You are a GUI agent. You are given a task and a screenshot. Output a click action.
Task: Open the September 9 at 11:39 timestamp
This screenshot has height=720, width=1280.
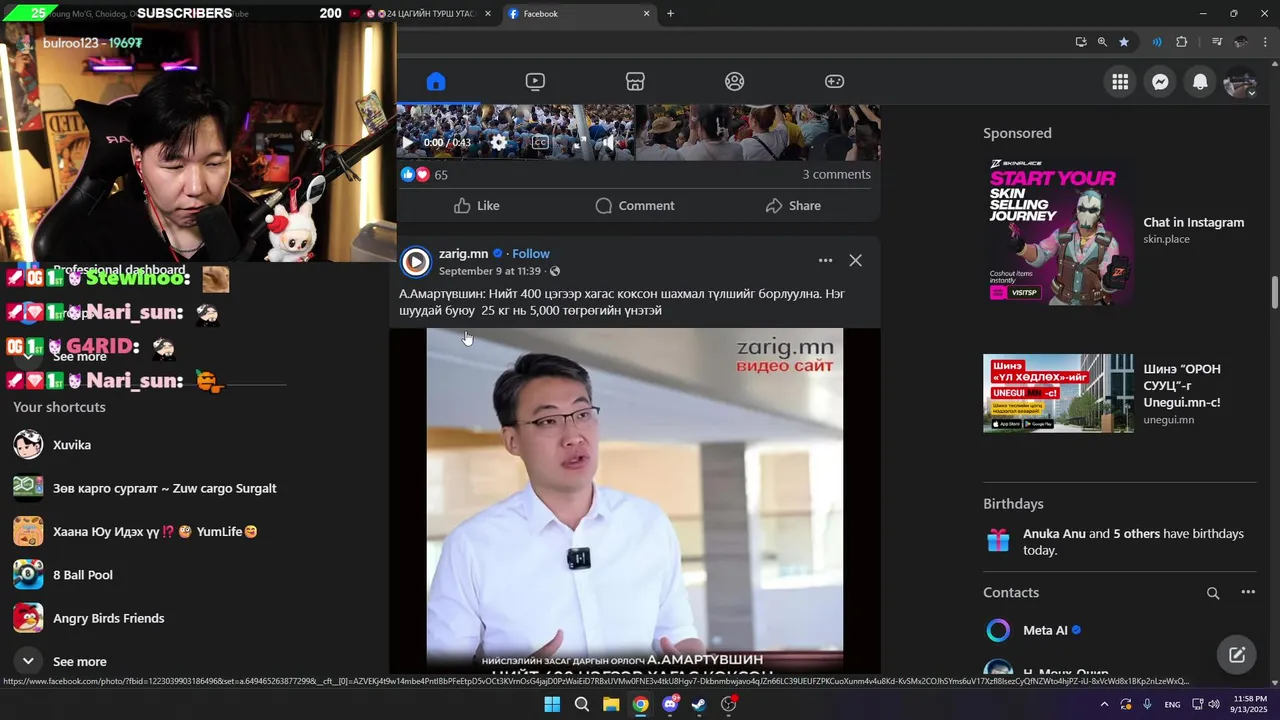pos(490,271)
